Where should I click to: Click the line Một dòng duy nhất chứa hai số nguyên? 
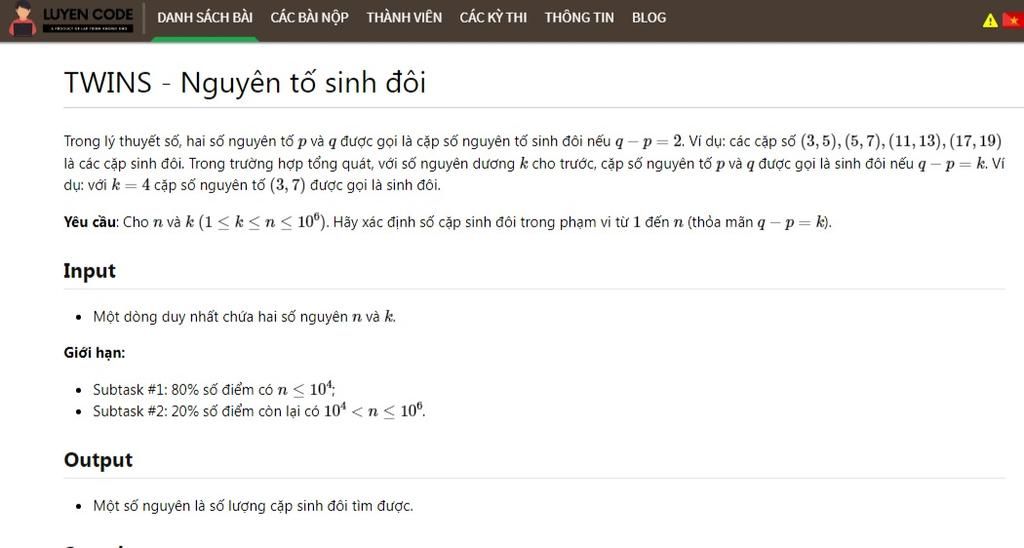pos(244,317)
